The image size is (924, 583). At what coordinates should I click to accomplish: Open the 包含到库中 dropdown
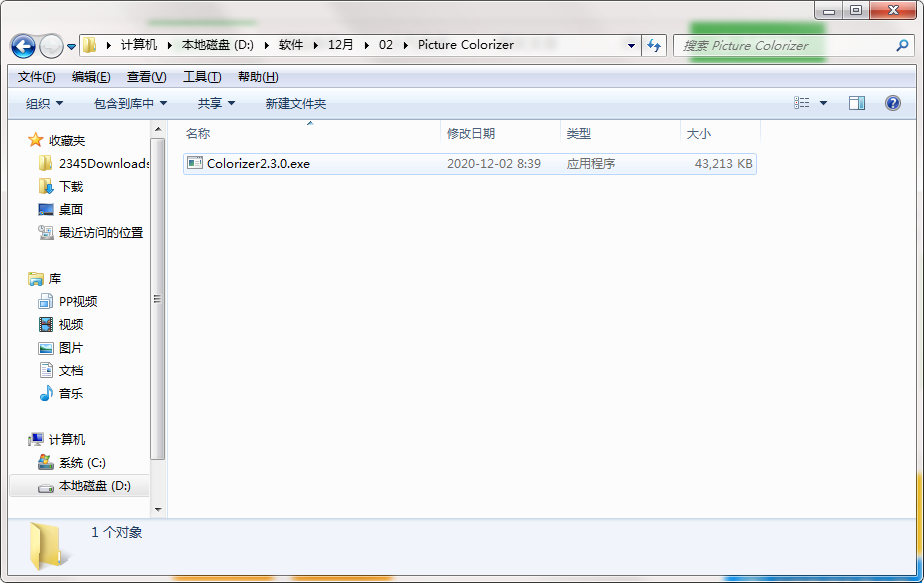(x=130, y=104)
